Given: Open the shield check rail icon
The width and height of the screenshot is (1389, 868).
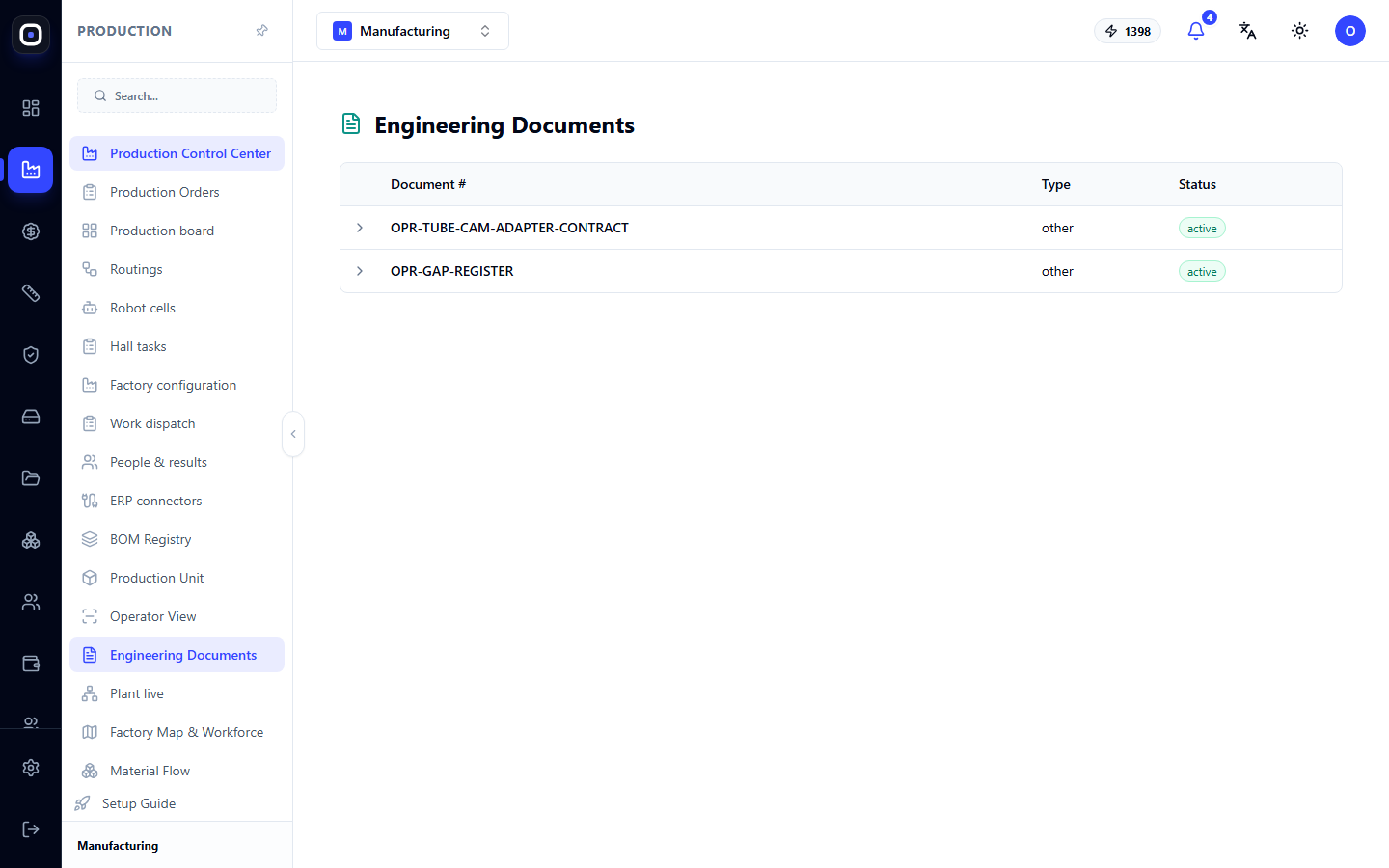Looking at the screenshot, I should click(x=31, y=355).
